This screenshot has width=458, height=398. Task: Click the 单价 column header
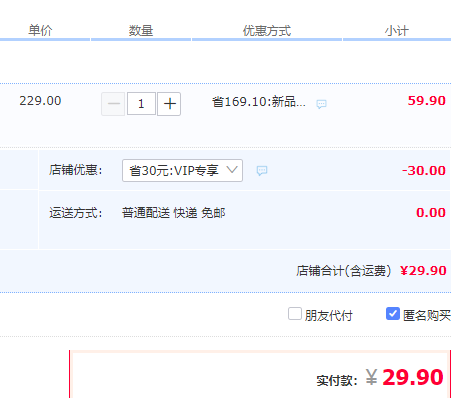pos(40,31)
